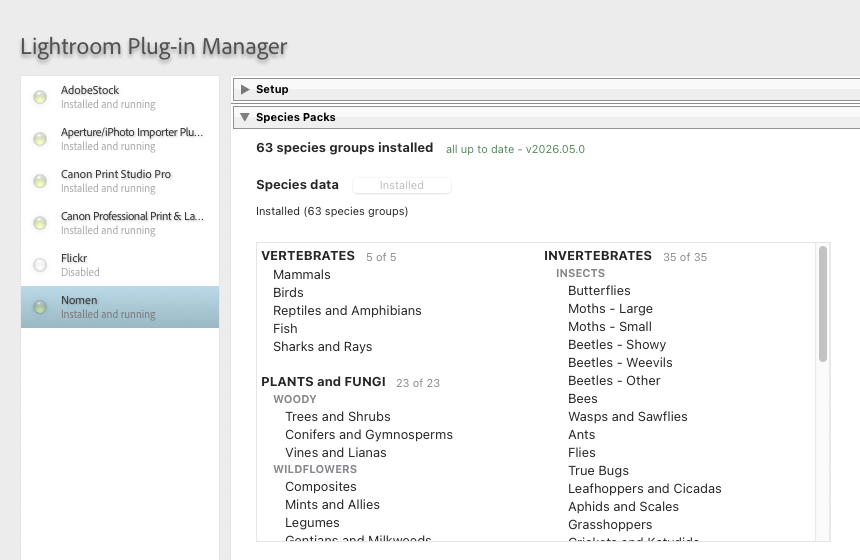Click the 35 of 35 invertebrates count
Image resolution: width=860 pixels, height=560 pixels.
pos(684,257)
